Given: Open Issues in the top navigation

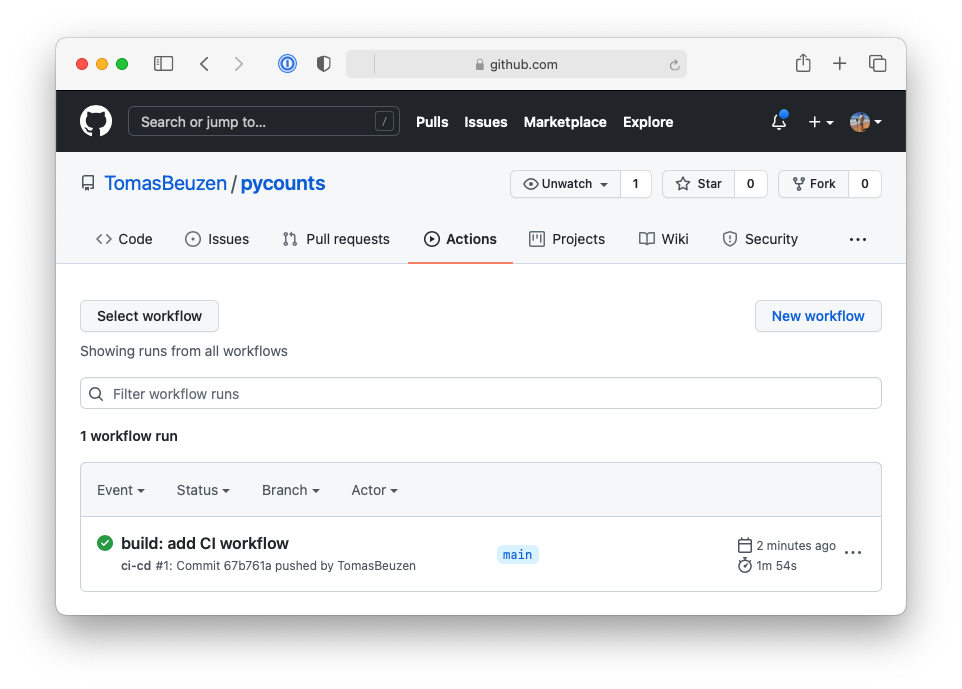Looking at the screenshot, I should coord(485,122).
